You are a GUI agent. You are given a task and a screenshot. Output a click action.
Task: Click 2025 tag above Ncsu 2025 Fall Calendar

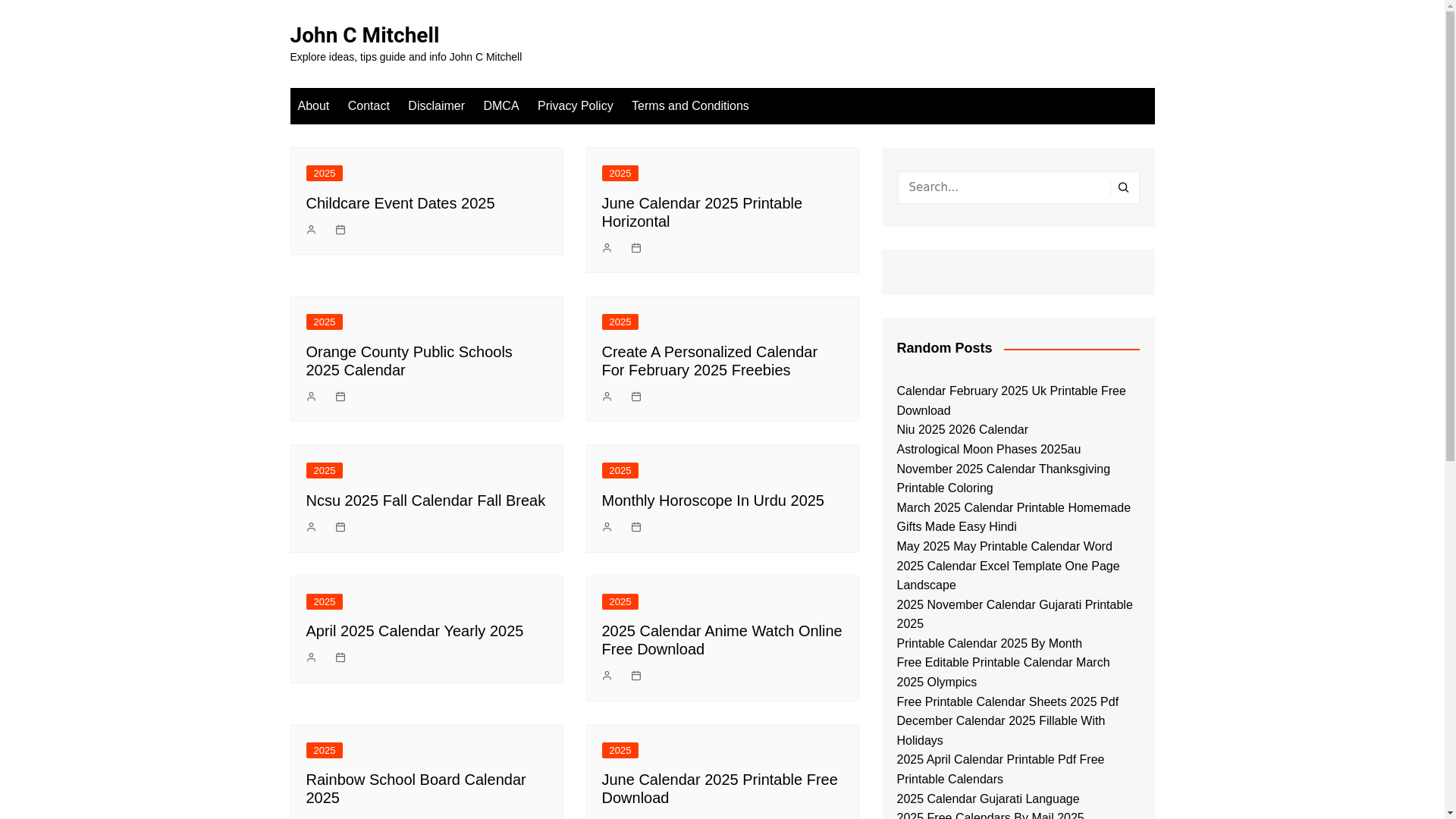(x=325, y=471)
